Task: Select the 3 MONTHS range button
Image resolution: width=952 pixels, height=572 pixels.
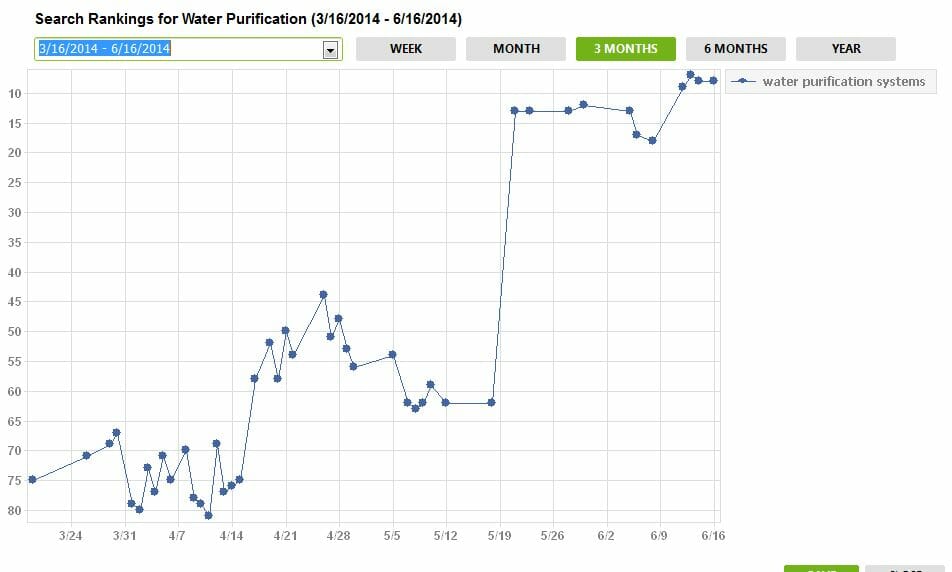Action: [x=625, y=49]
